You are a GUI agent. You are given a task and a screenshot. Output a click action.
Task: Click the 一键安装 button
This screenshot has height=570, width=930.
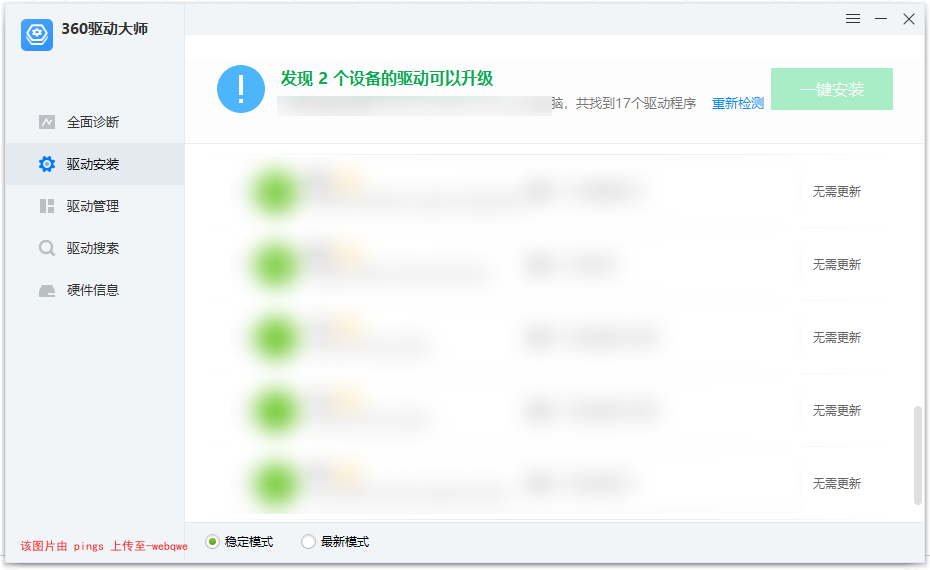pos(832,89)
